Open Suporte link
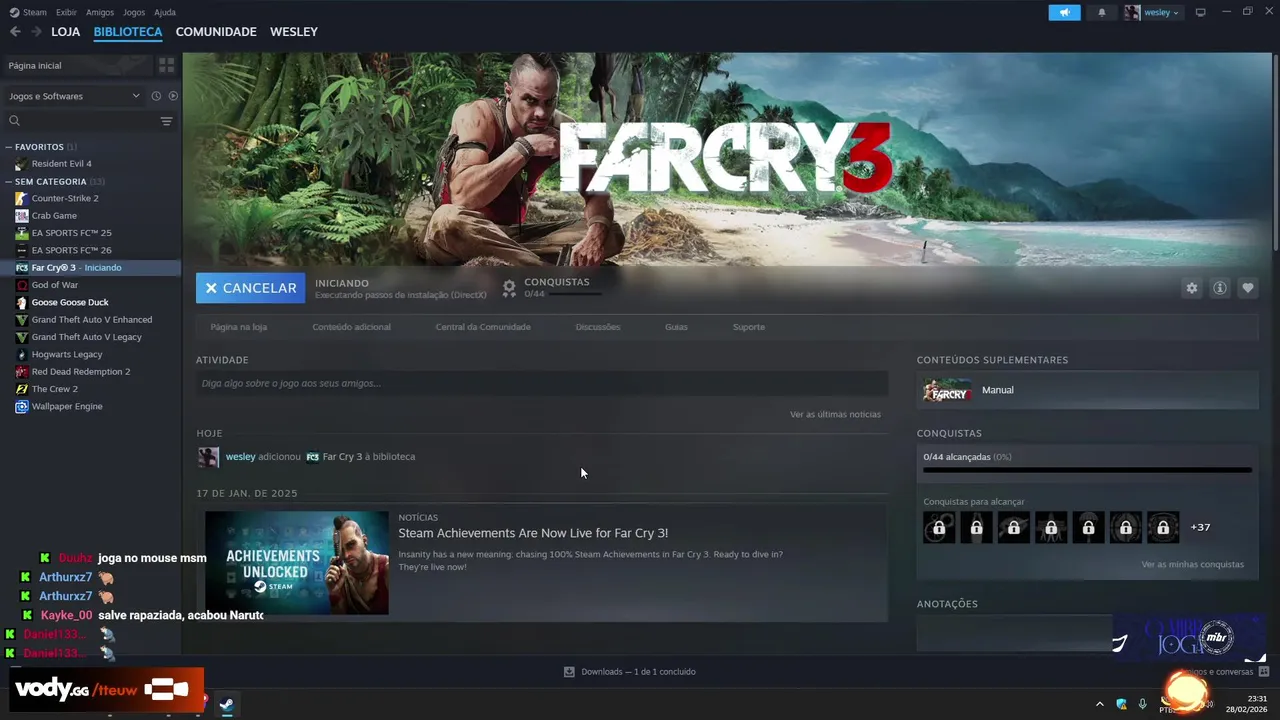Screen dimensions: 1280x720 coord(748,327)
